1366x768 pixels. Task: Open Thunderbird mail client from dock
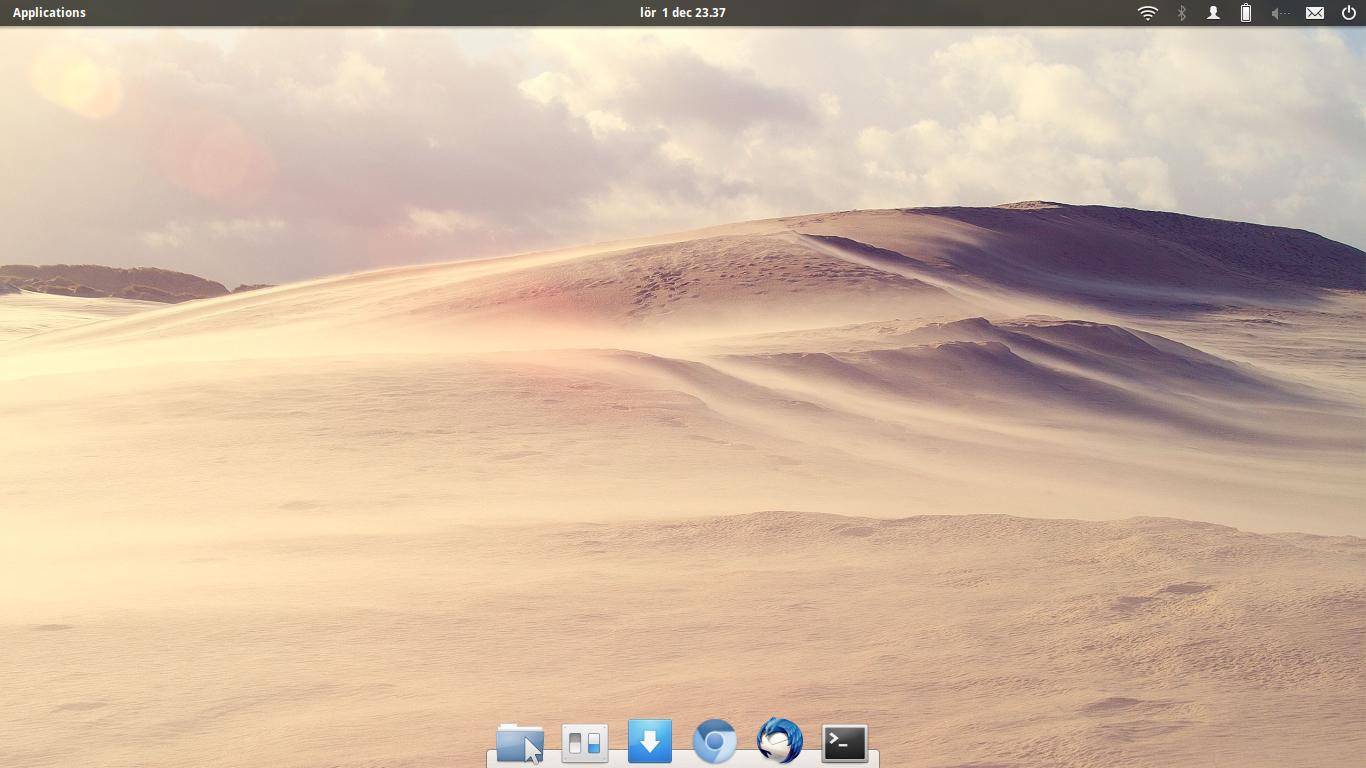click(779, 742)
